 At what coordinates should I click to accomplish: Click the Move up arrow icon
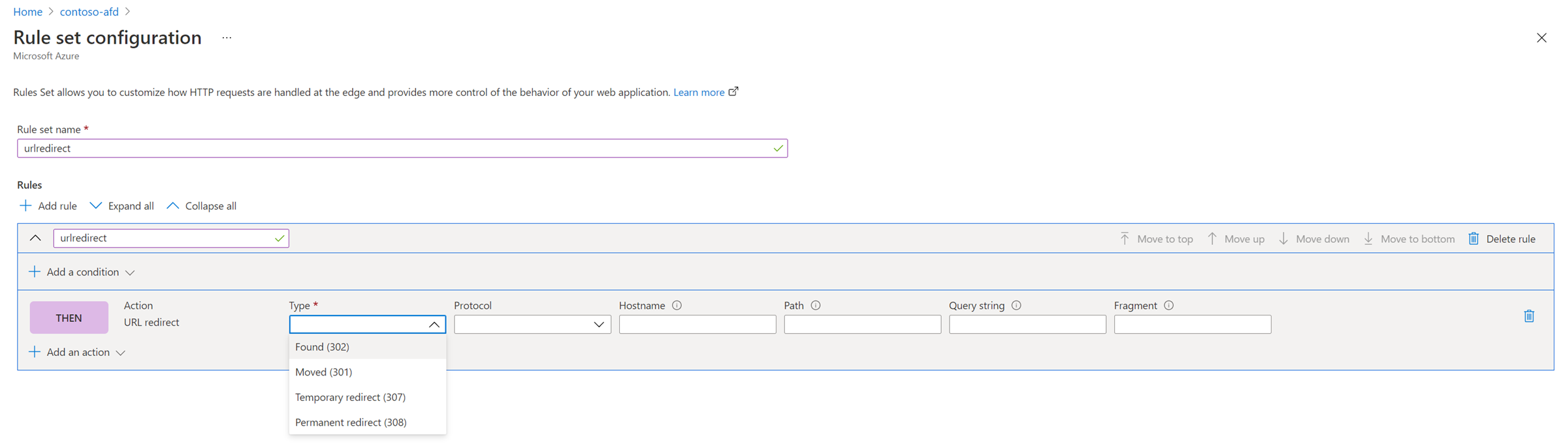[x=1212, y=238]
